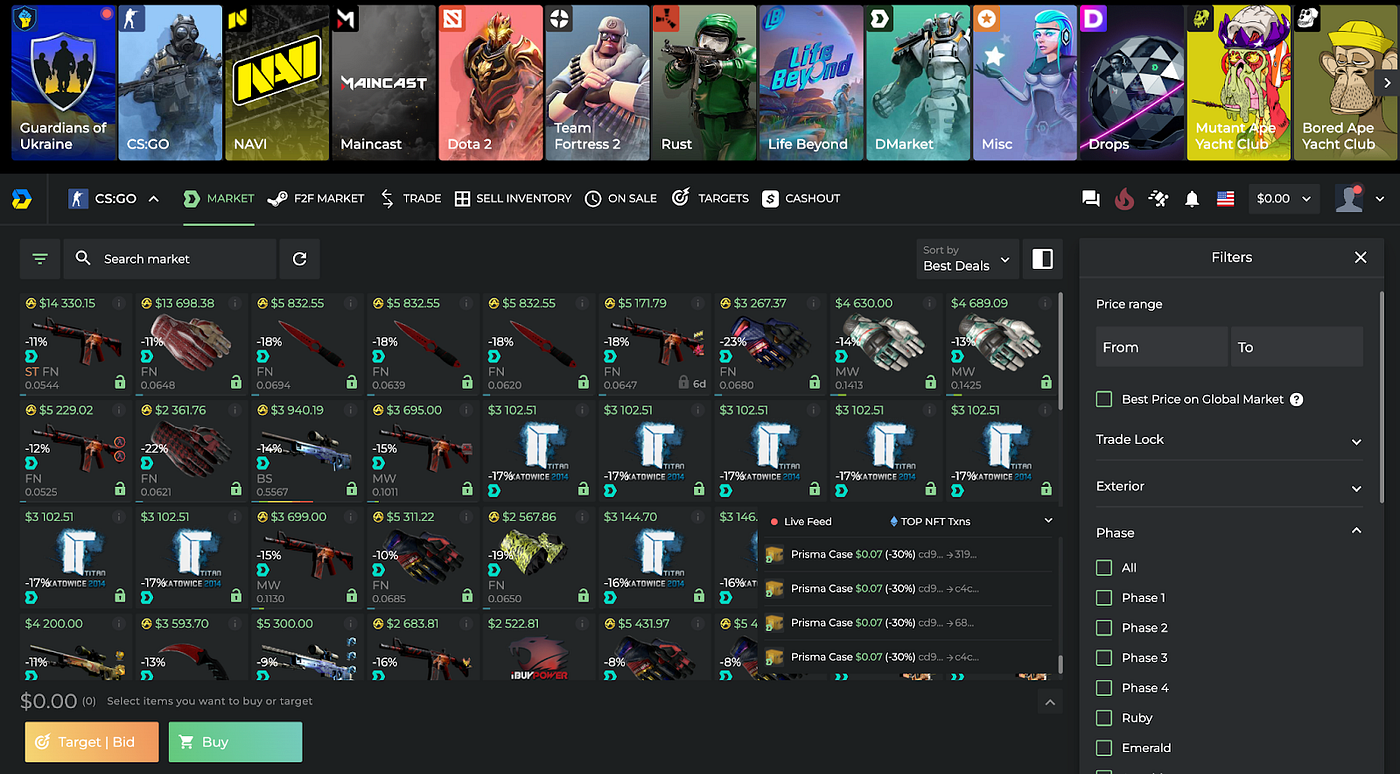This screenshot has width=1400, height=774.
Task: Open the Dota 2 banner
Action: coord(491,82)
